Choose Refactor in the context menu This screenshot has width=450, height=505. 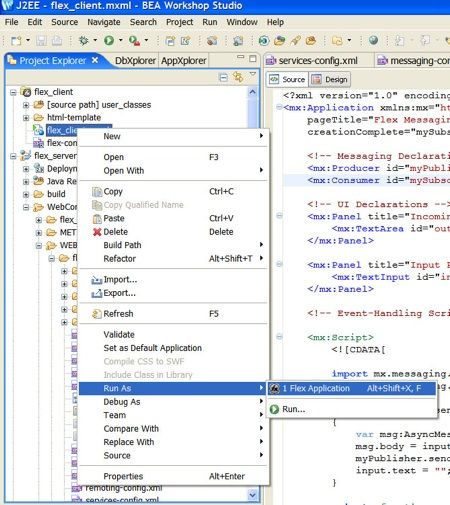coord(173,258)
